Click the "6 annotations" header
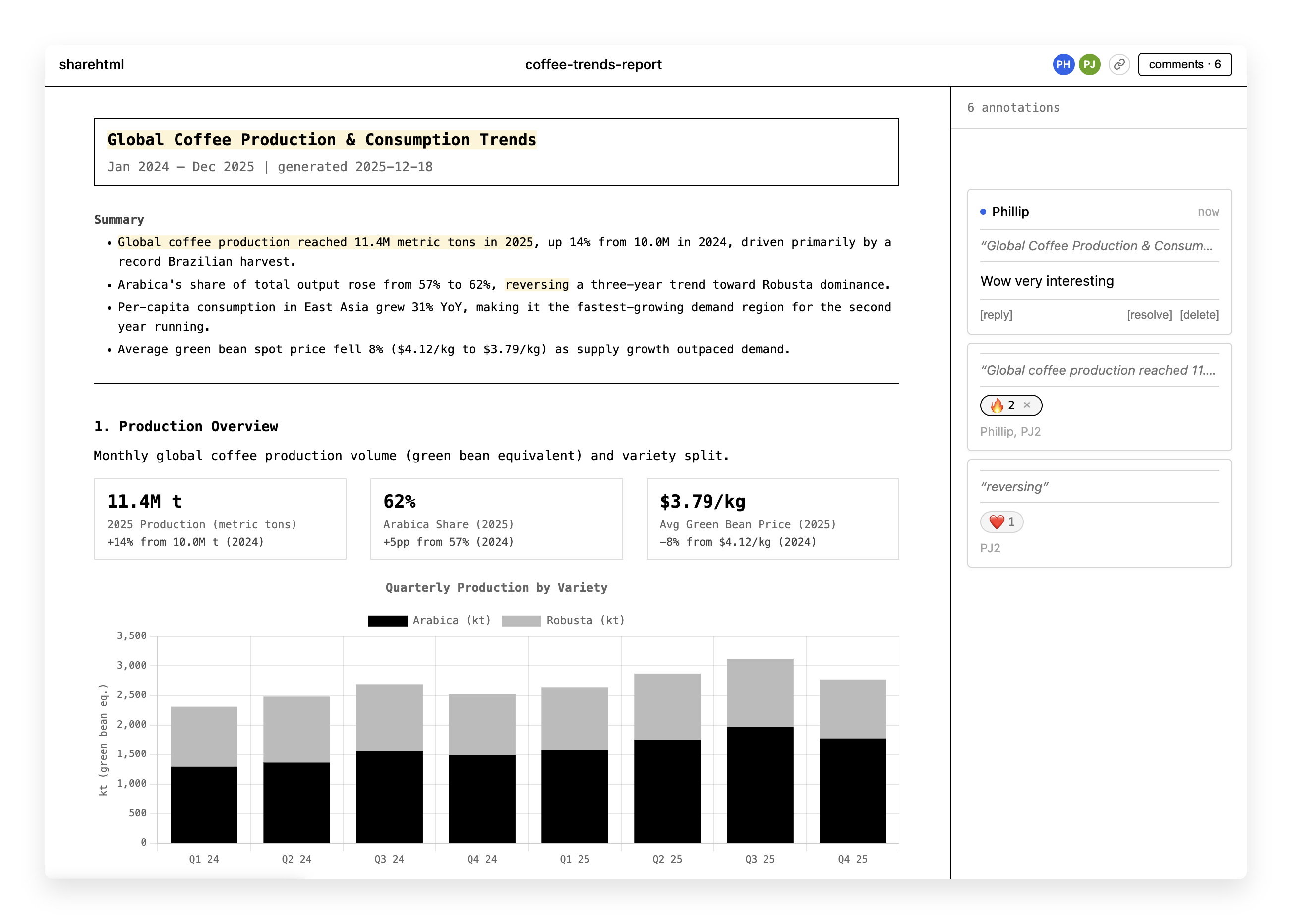This screenshot has height=924, width=1292. tap(1013, 108)
